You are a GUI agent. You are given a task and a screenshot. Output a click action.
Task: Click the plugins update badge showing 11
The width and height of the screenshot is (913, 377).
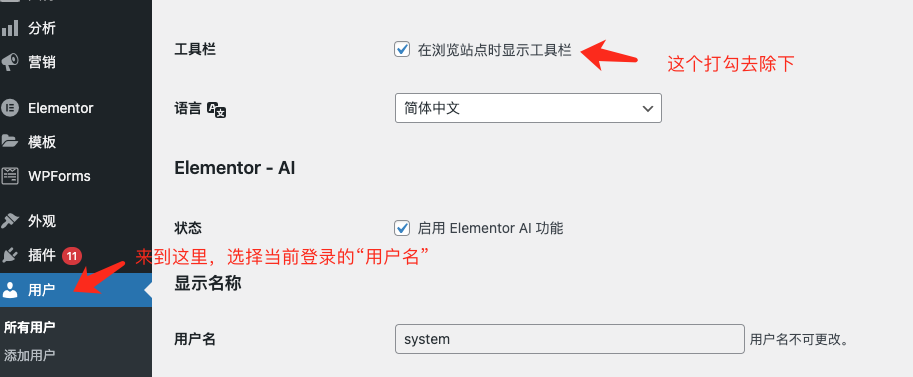pos(72,255)
